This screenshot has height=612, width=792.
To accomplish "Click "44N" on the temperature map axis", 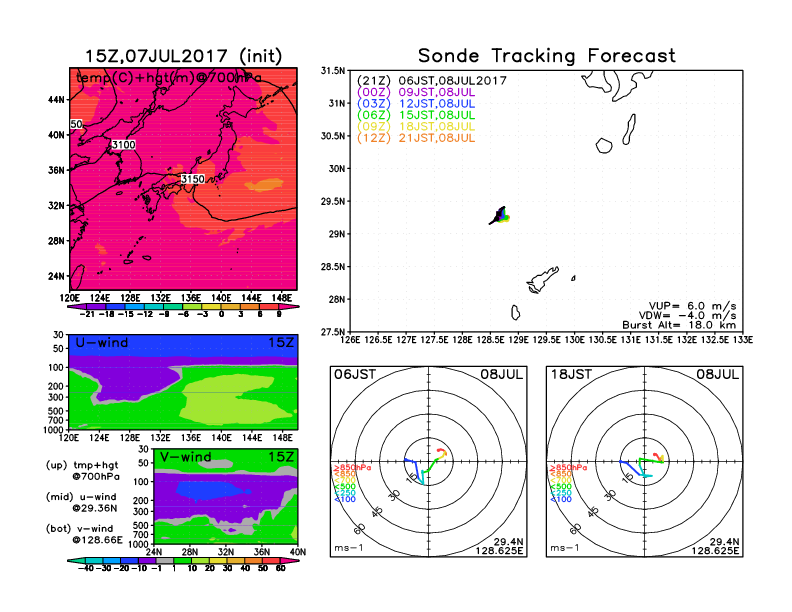I will click(57, 100).
